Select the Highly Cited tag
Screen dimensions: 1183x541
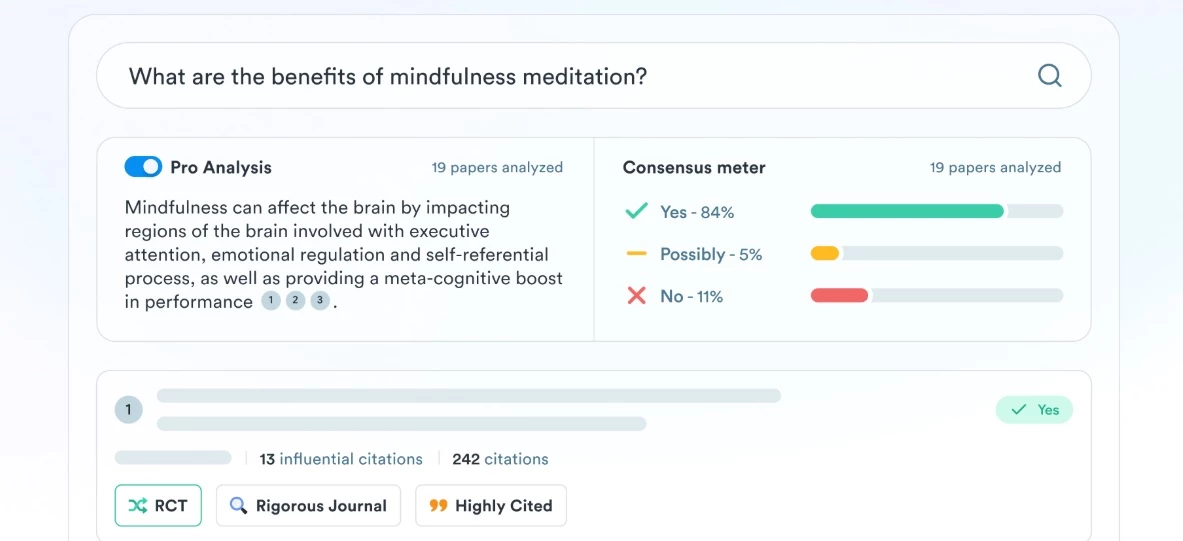(491, 506)
